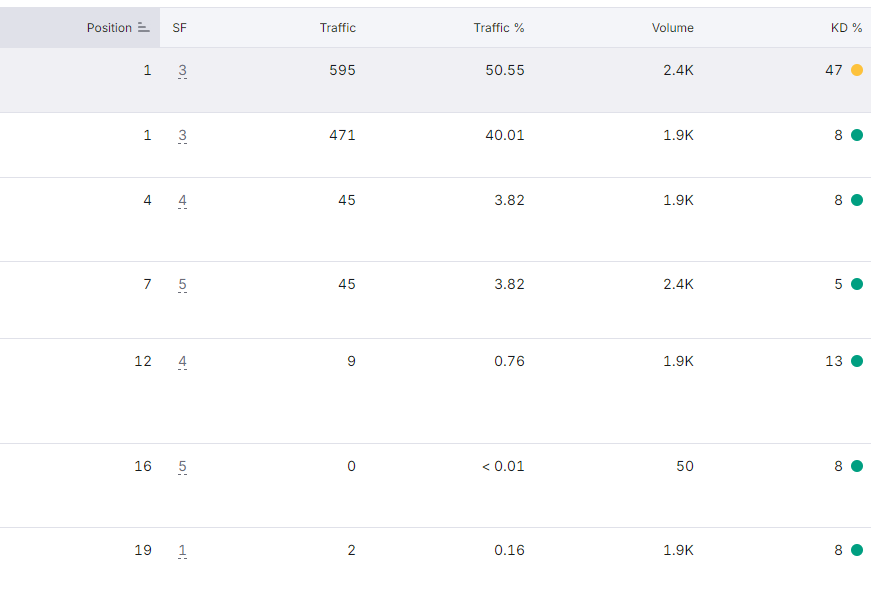Click green KD dot in position 19 row
The image size is (871, 615).
click(857, 550)
